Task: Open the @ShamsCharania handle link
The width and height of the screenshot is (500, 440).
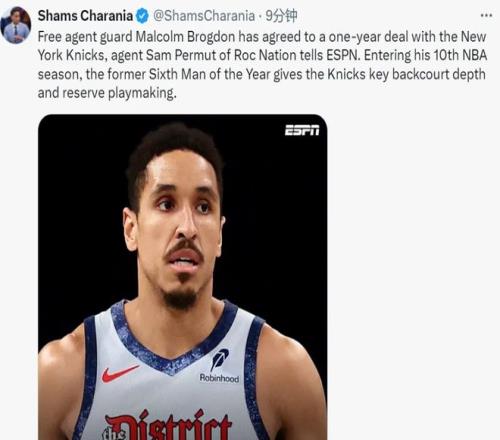Action: point(204,16)
